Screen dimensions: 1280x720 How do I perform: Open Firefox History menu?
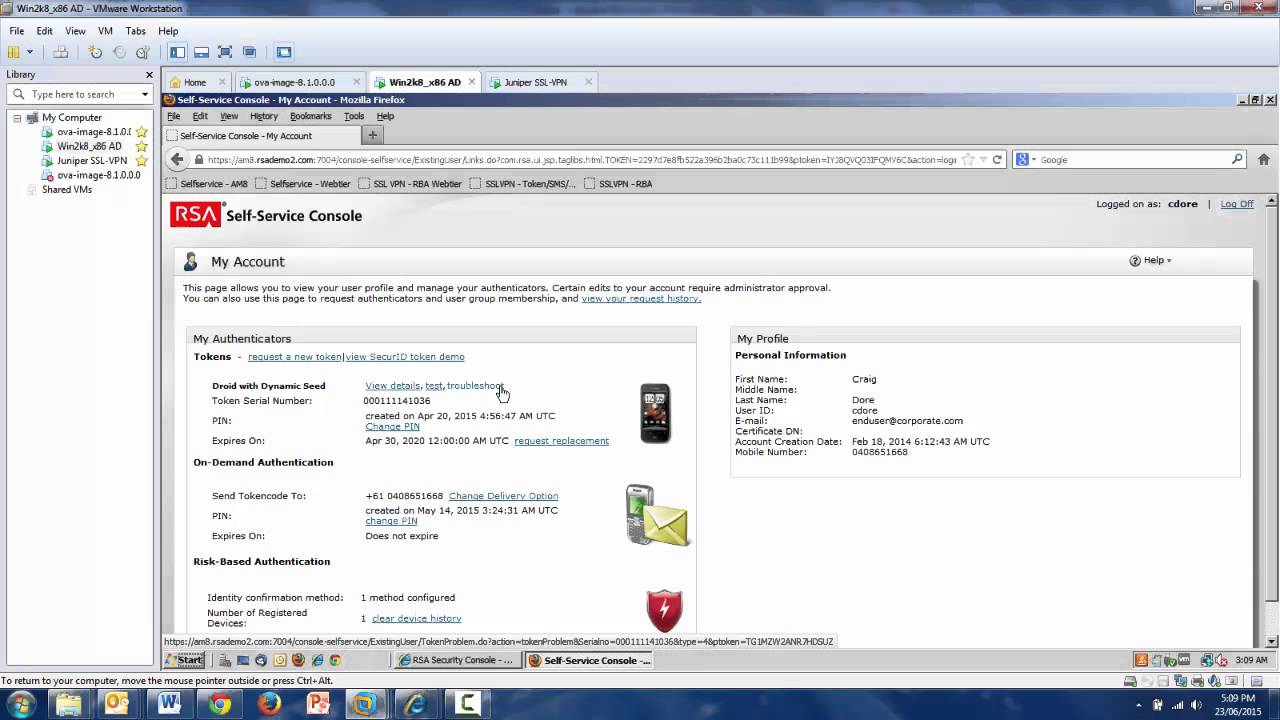(264, 116)
